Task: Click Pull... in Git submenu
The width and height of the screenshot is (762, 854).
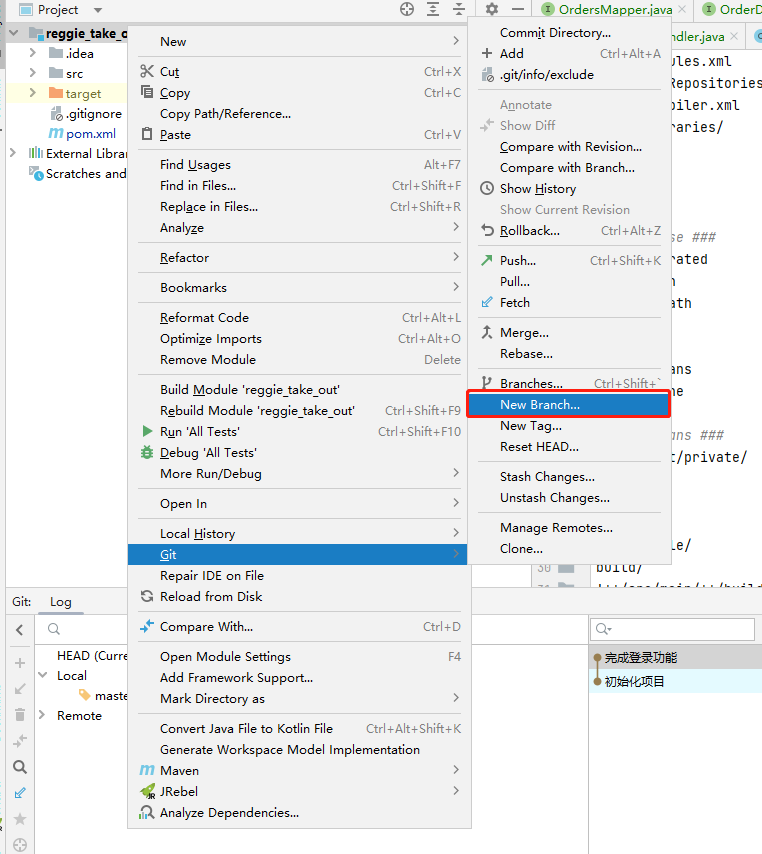Action: [x=569, y=282]
